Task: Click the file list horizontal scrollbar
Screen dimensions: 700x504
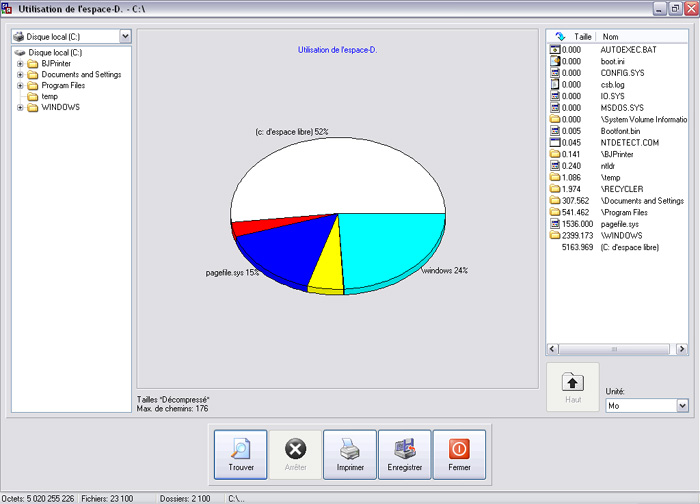Action: [x=617, y=349]
